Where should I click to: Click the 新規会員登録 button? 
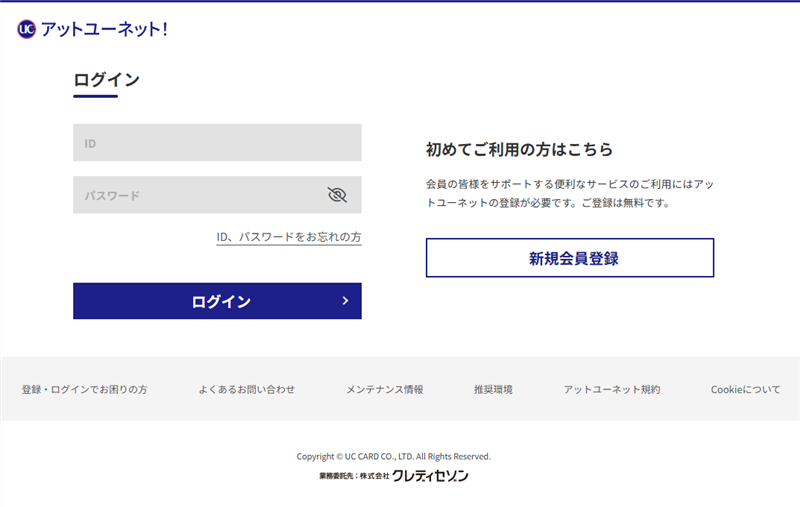[x=569, y=258]
